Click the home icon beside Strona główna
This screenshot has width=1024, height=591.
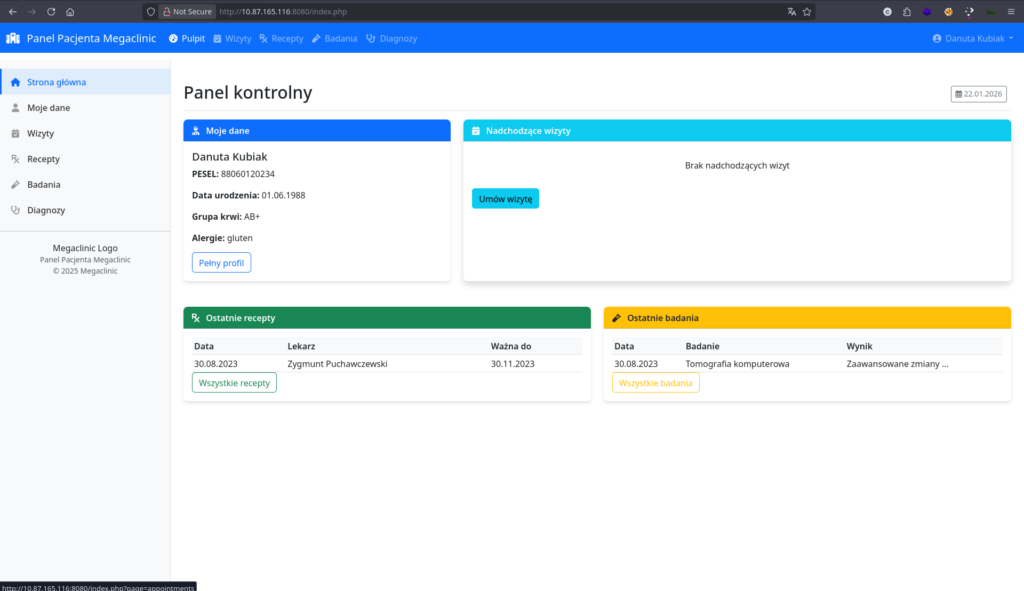point(15,82)
